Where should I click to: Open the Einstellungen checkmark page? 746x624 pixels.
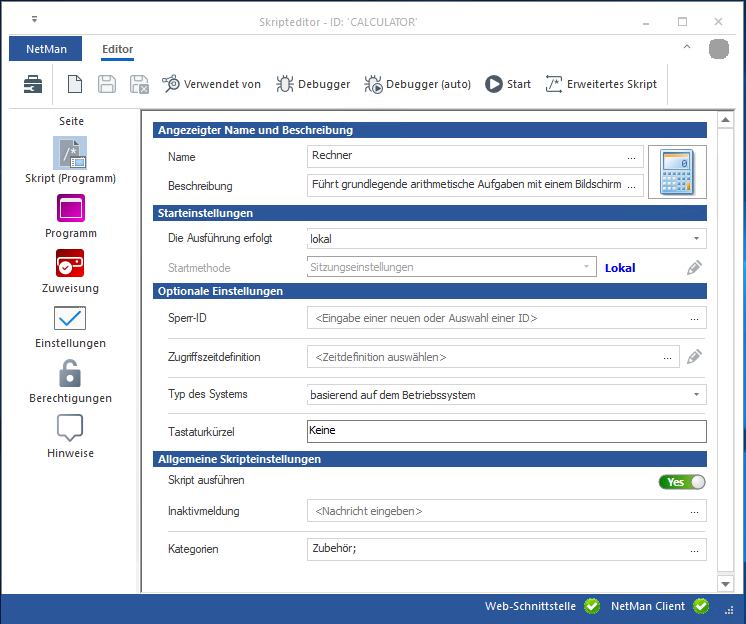point(70,318)
